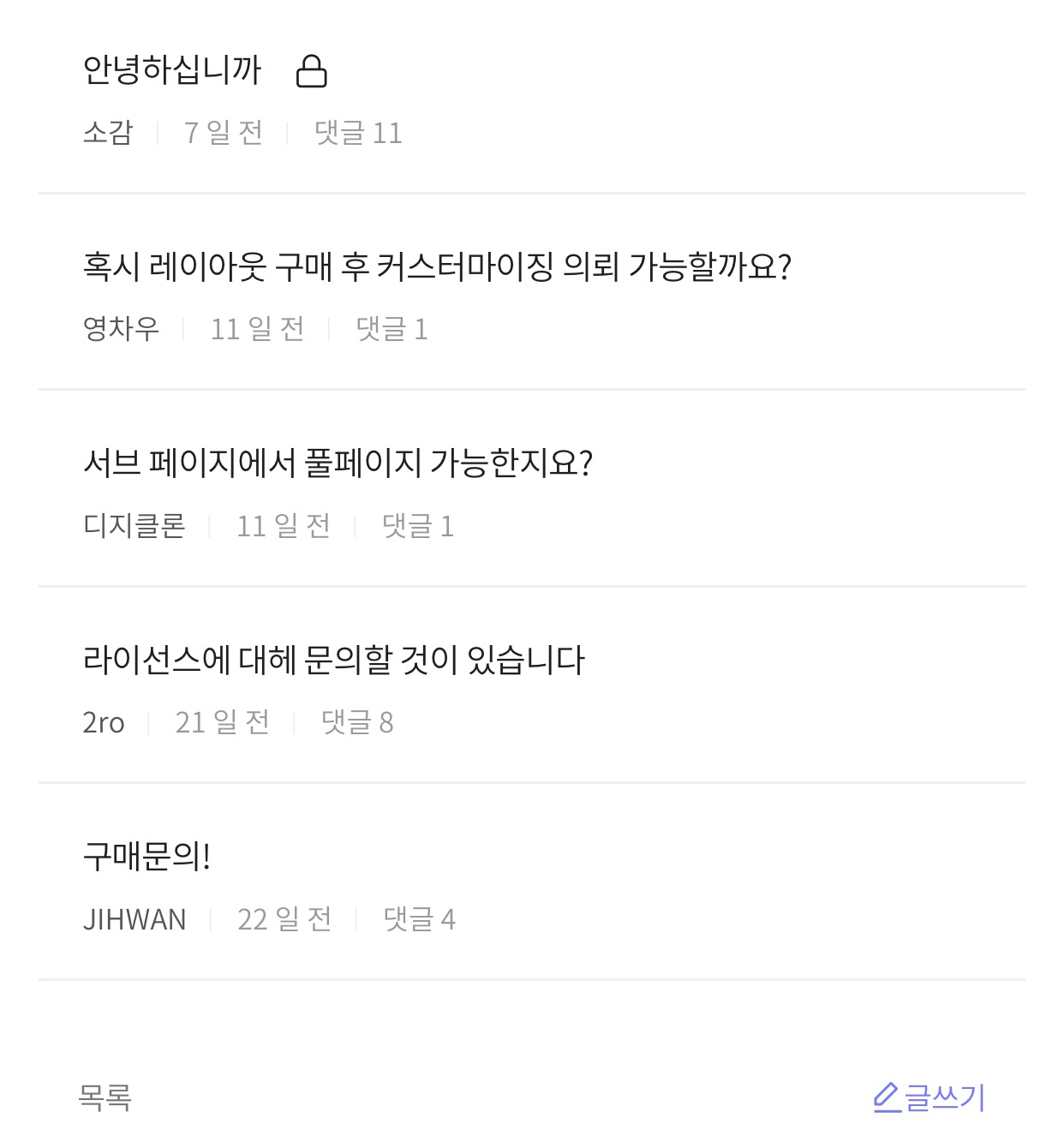Open the post titled 안녕하십니까
1064x1148 pixels.
pyautogui.click(x=172, y=69)
